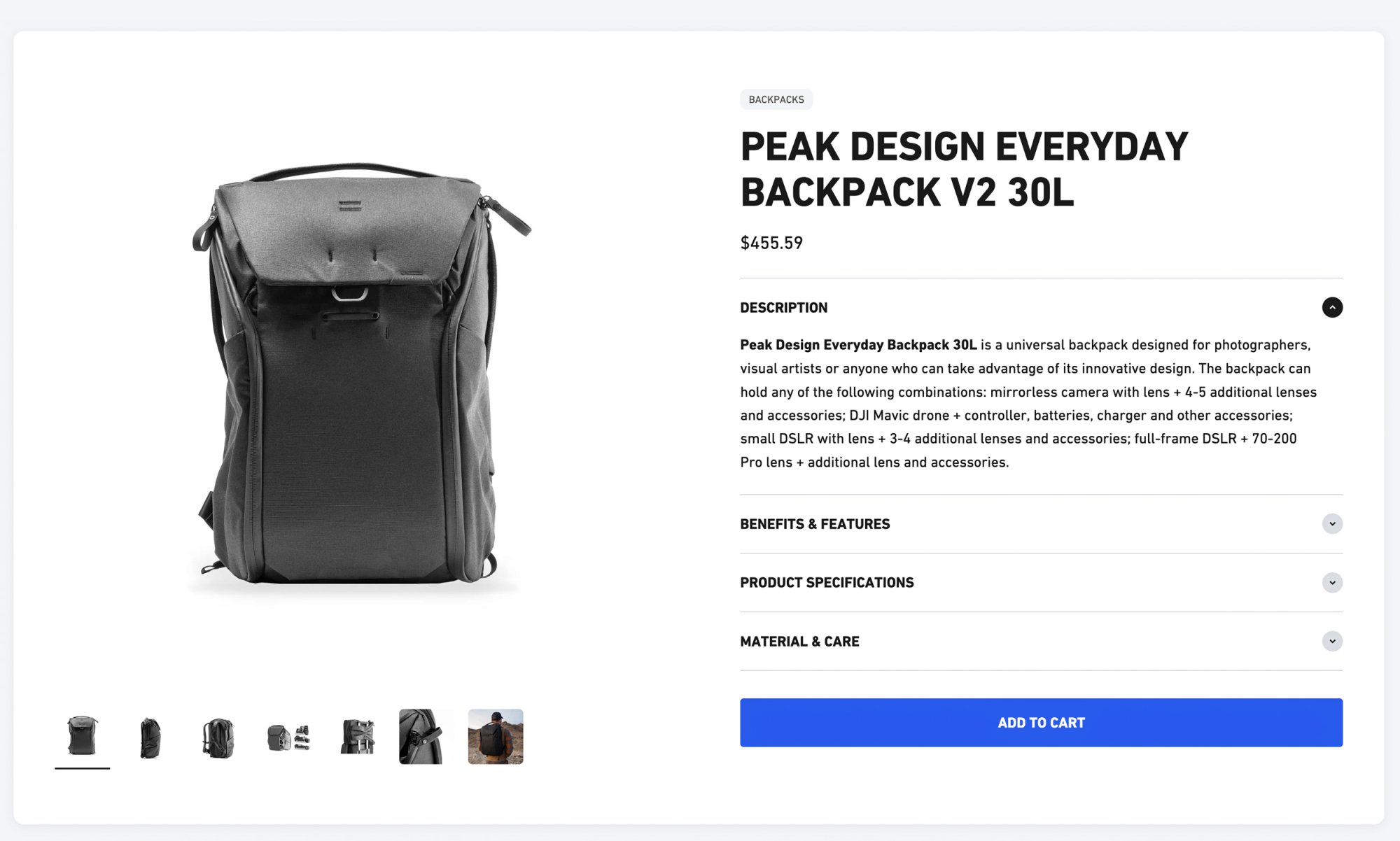Click the Description section heading
The width and height of the screenshot is (1400, 841).
783,308
